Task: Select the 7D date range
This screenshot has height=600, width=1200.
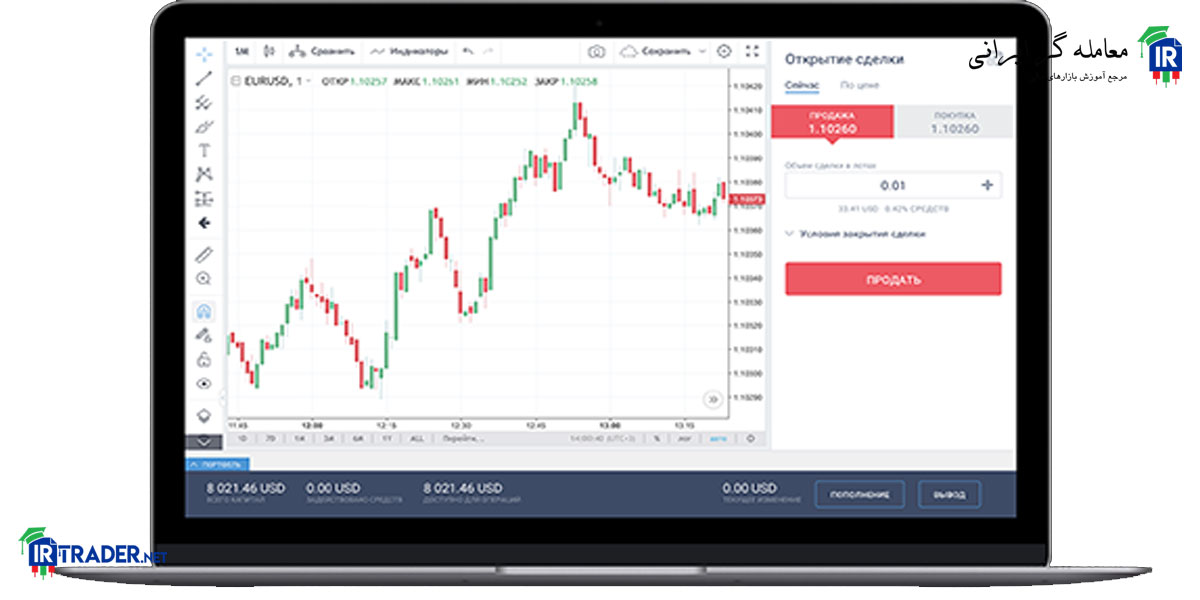Action: pyautogui.click(x=270, y=438)
